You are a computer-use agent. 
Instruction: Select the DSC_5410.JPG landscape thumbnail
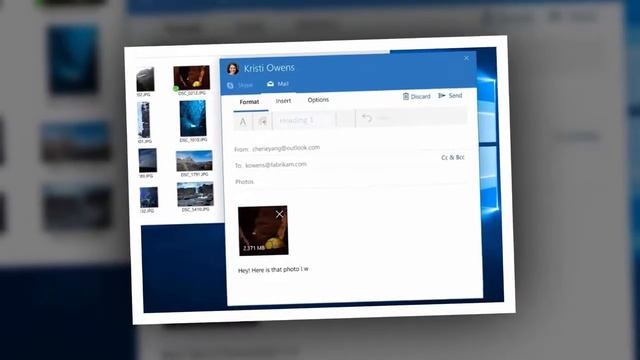[195, 194]
